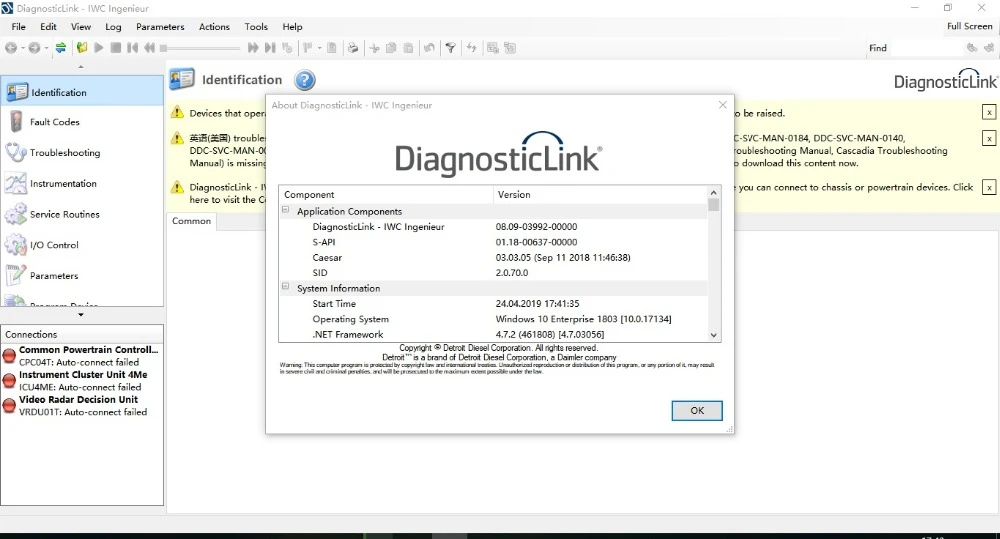Click the About dialog list scrollbar down arrow
The height and width of the screenshot is (539, 1000).
click(714, 335)
